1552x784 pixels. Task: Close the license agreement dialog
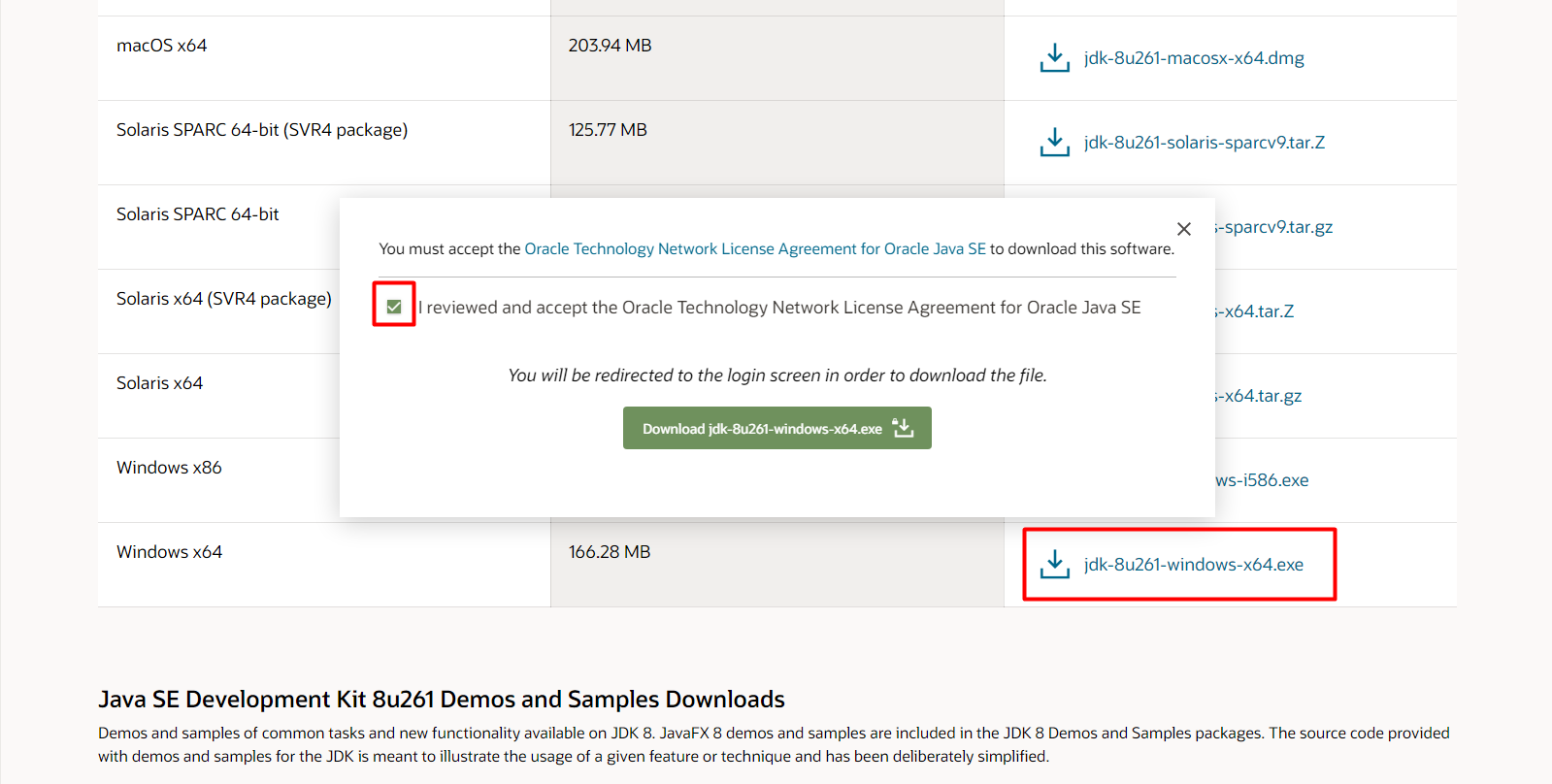pos(1184,229)
